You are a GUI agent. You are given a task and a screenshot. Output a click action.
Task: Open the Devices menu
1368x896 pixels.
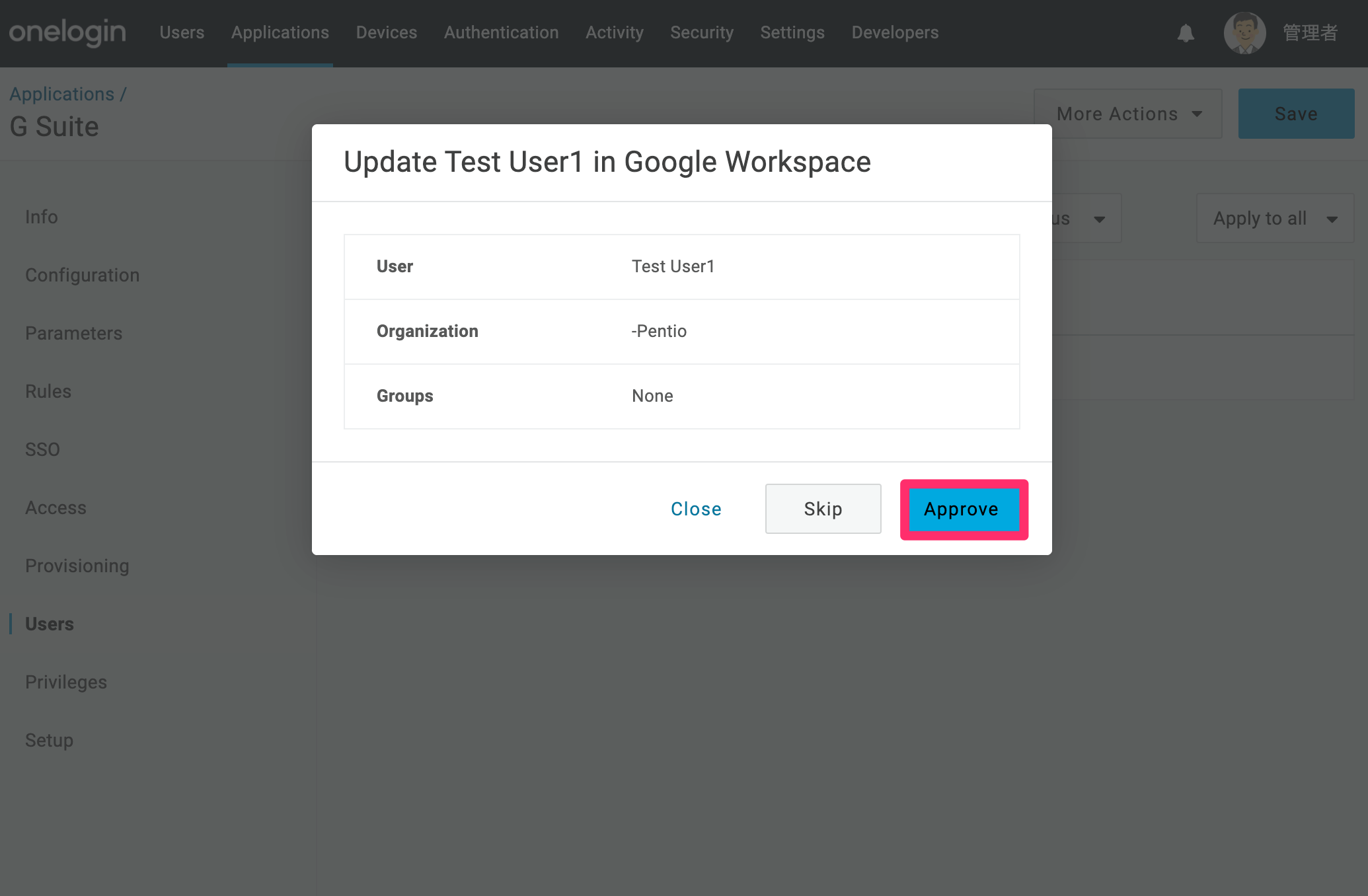387,32
